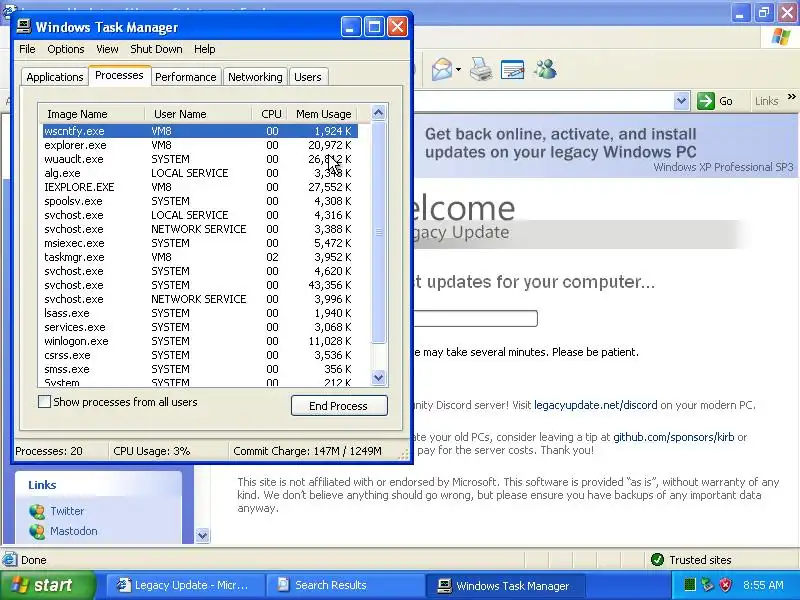
Task: Select the wscntfy.exe process row
Action: 200,131
